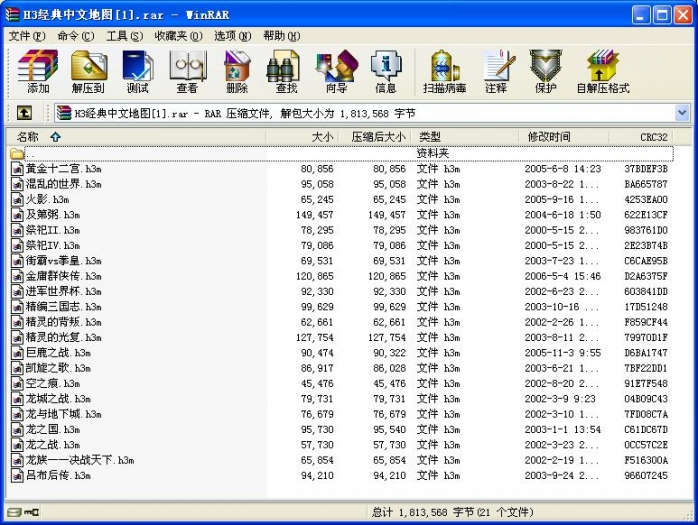Click archive icon in address bar
The image size is (698, 525).
64,113
